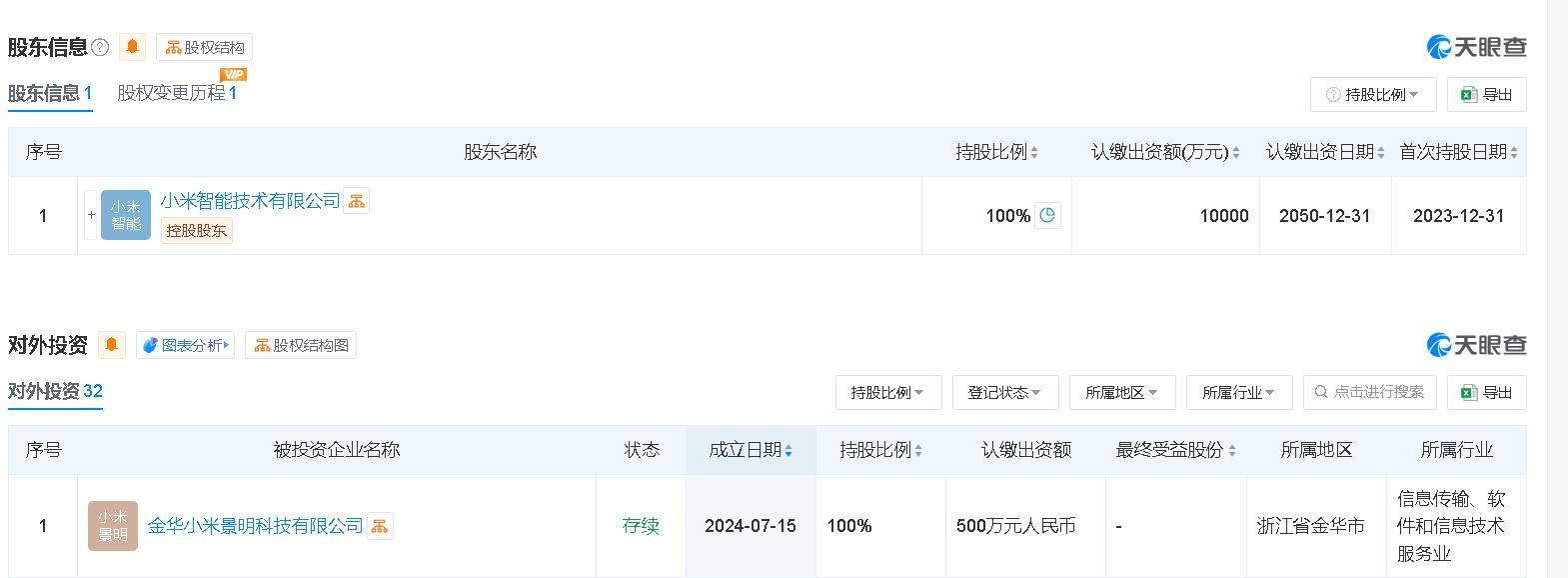
Task: Click the 存续 status cell
Action: point(641,525)
